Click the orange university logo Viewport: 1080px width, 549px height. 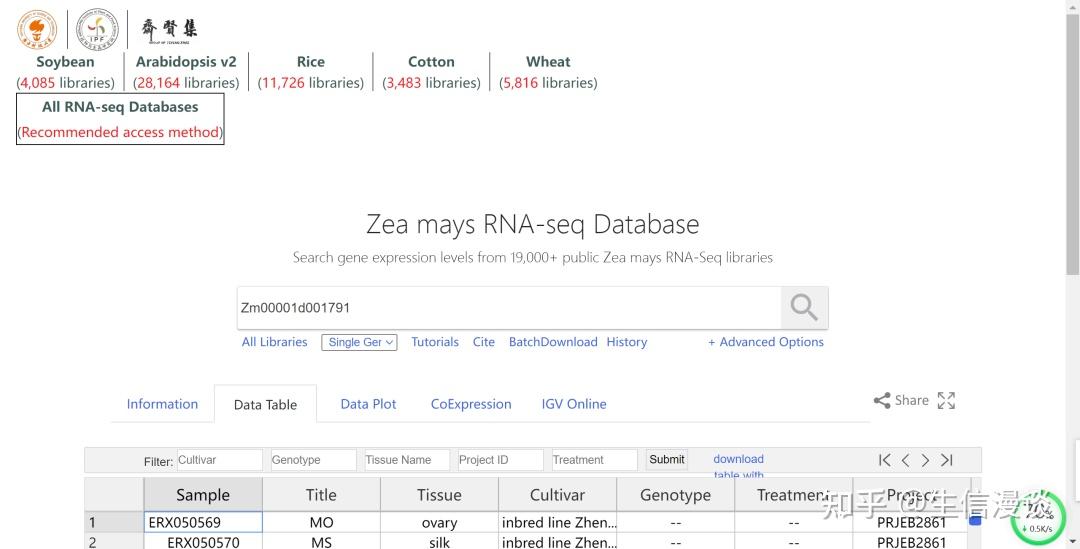click(37, 29)
